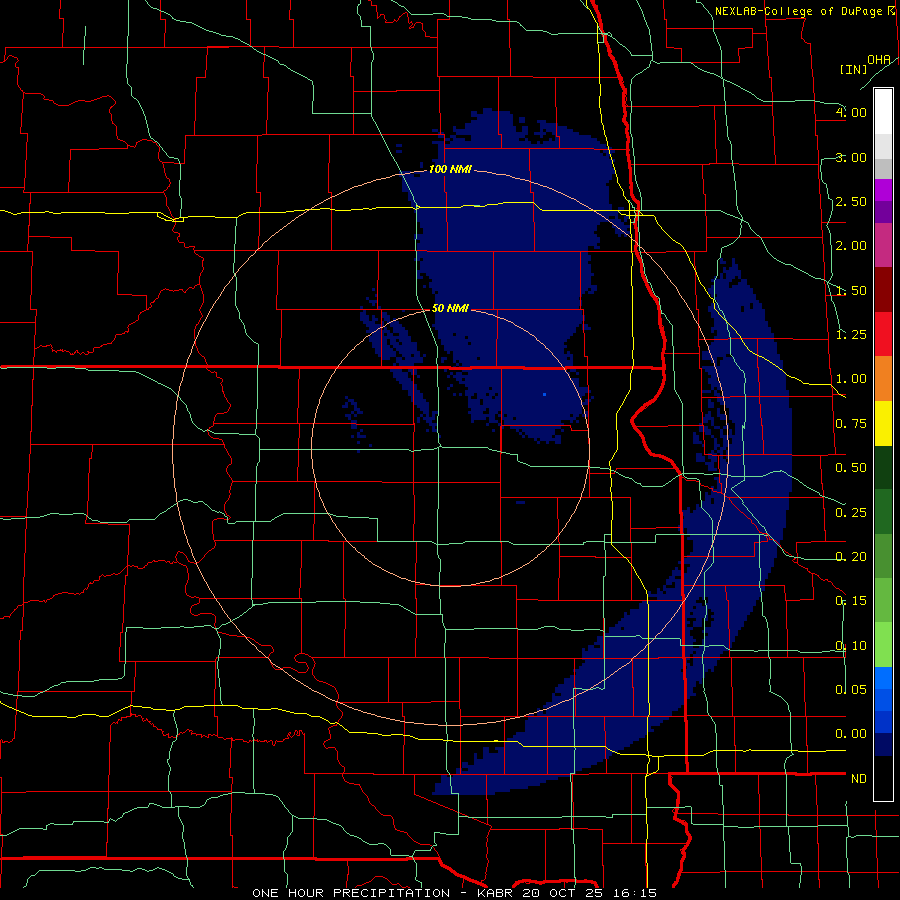Click the 0.00 legend value

851,734
